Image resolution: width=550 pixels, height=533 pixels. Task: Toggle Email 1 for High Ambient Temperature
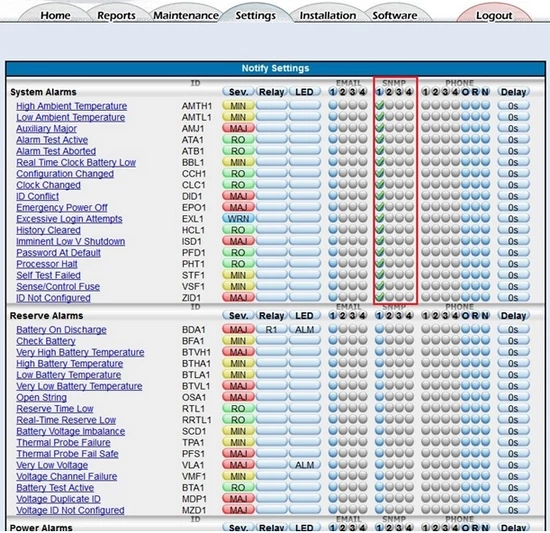333,105
